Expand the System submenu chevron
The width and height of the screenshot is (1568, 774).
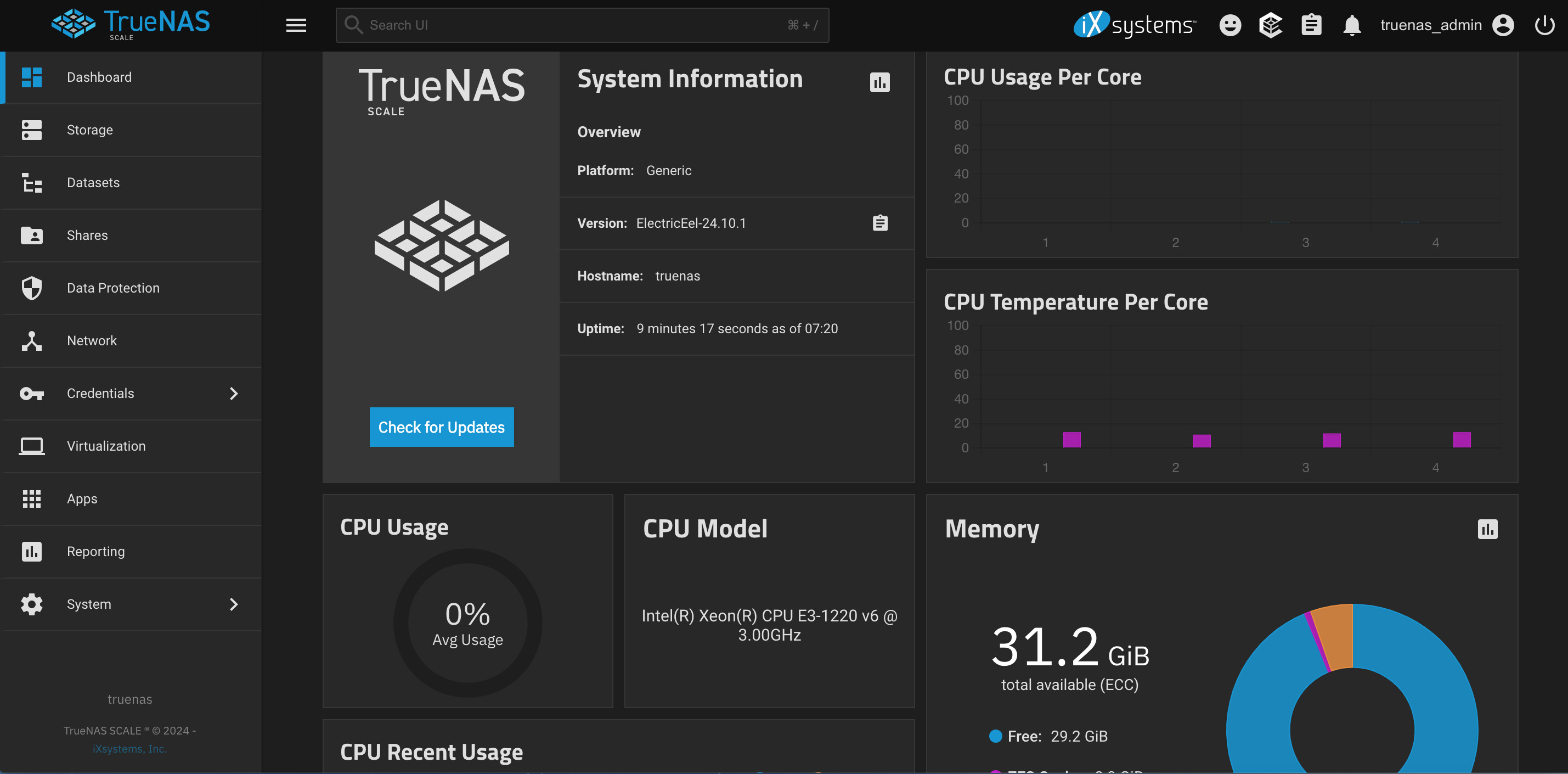pos(234,604)
